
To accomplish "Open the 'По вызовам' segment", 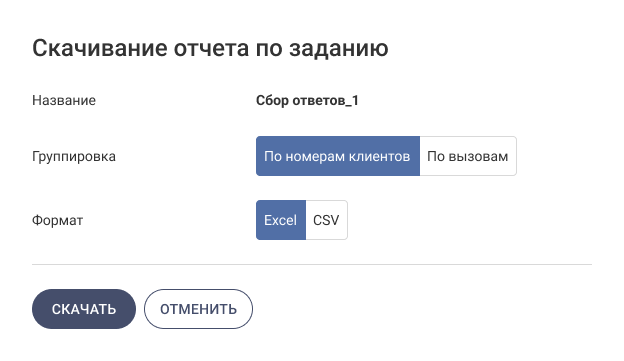I will (x=468, y=156).
